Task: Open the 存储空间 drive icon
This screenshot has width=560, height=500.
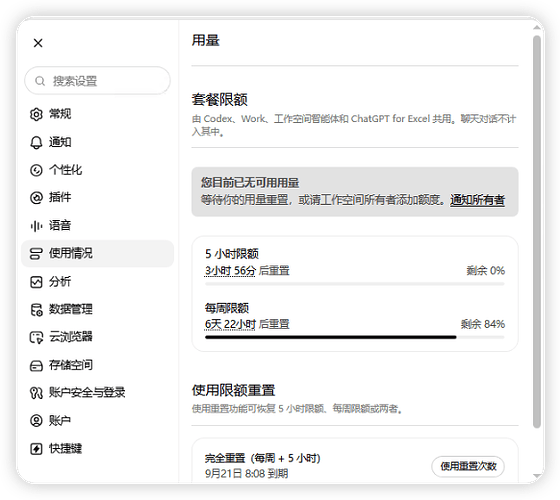Action: tap(36, 365)
